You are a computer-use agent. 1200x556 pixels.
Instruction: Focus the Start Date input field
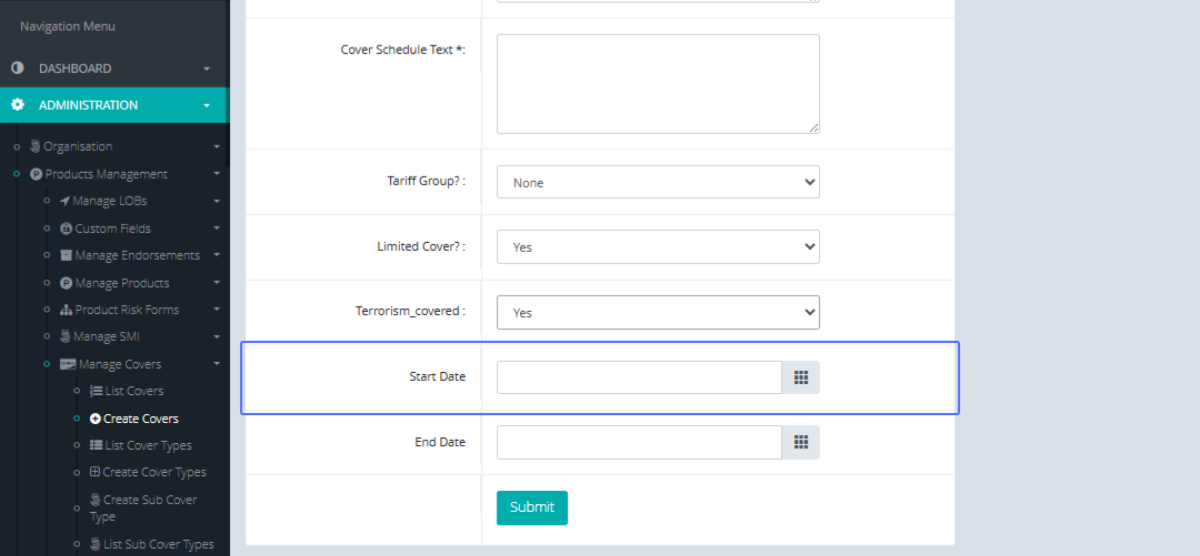point(638,377)
